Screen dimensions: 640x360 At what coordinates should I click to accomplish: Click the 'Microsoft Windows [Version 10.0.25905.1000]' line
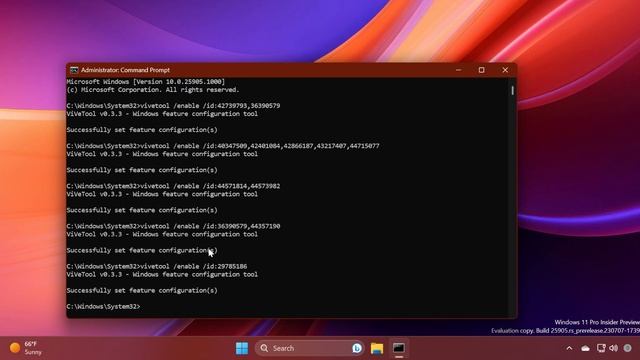click(146, 82)
